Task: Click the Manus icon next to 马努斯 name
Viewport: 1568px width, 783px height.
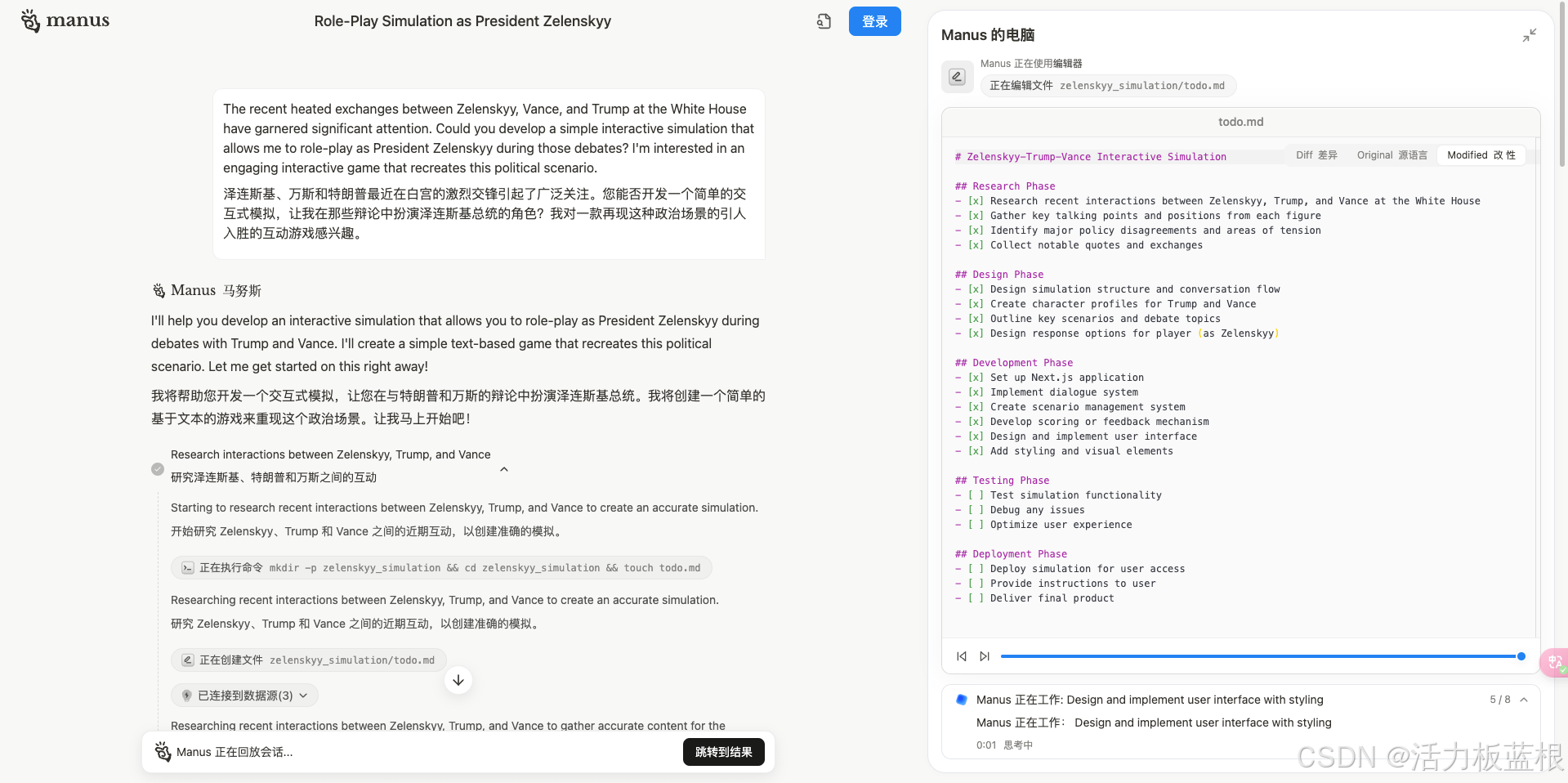Action: [159, 291]
